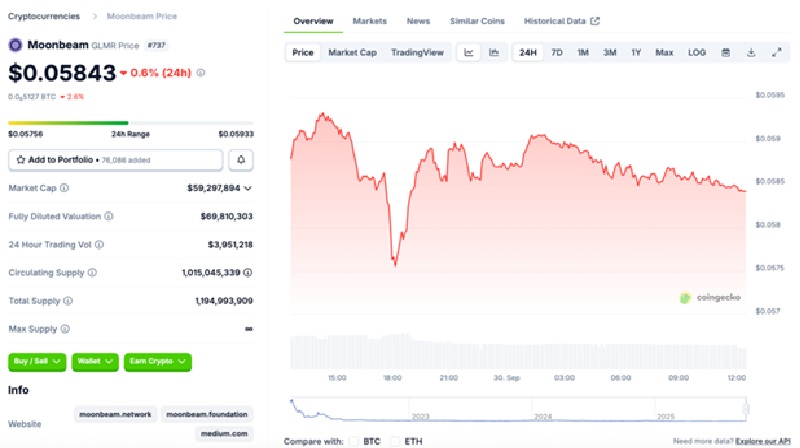Click the price alert bell icon
The image size is (800, 448).
click(x=241, y=159)
